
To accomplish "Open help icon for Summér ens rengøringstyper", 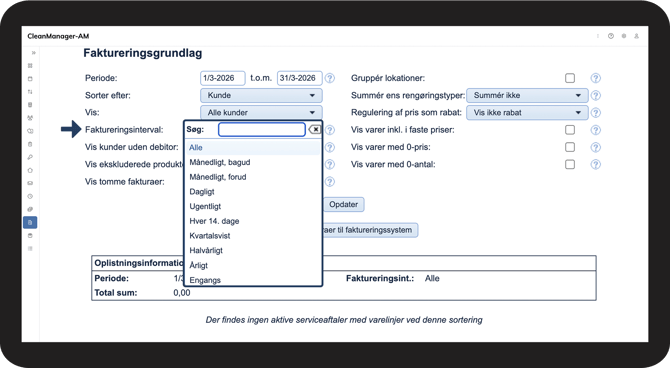I will tap(595, 95).
